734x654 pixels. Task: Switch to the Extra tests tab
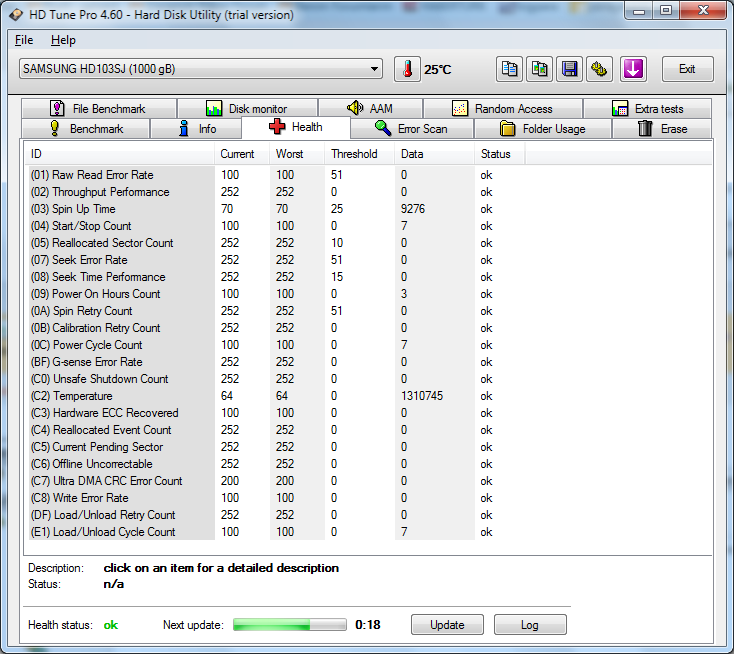pos(647,109)
